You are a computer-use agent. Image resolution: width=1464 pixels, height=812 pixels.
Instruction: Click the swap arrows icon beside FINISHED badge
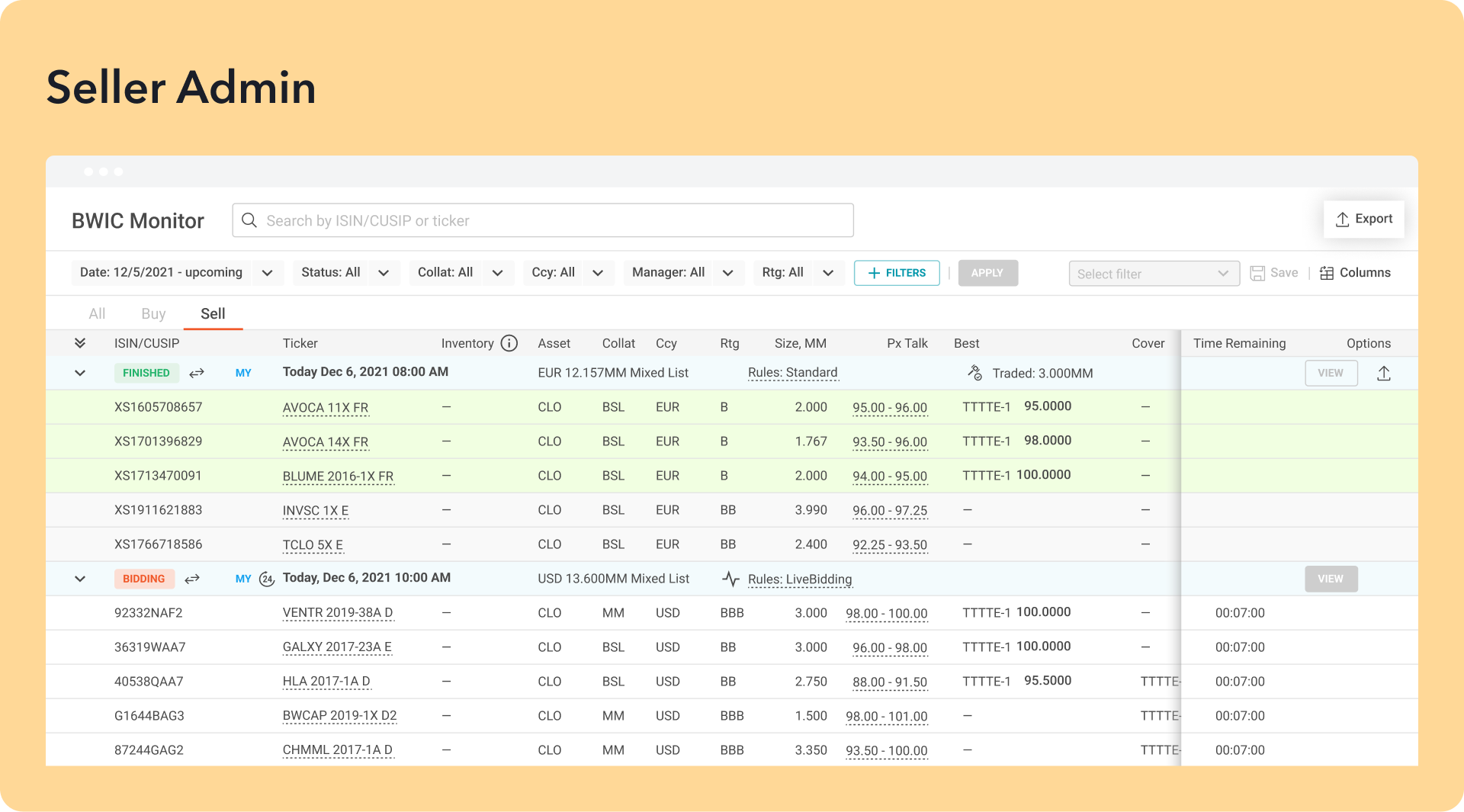197,373
